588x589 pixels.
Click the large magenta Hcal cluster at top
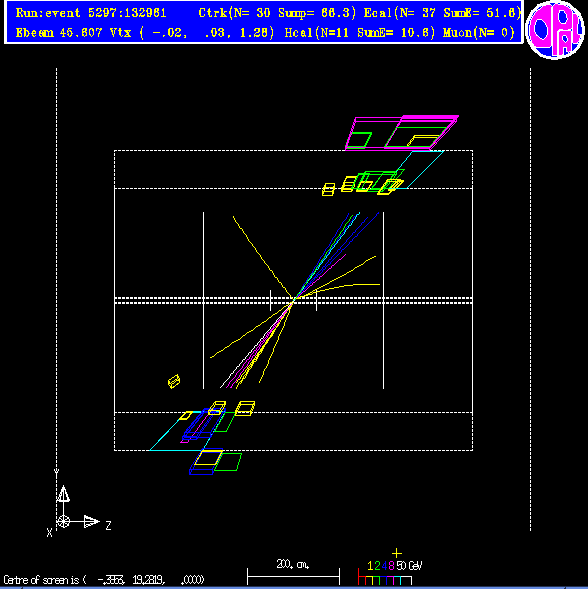402,133
